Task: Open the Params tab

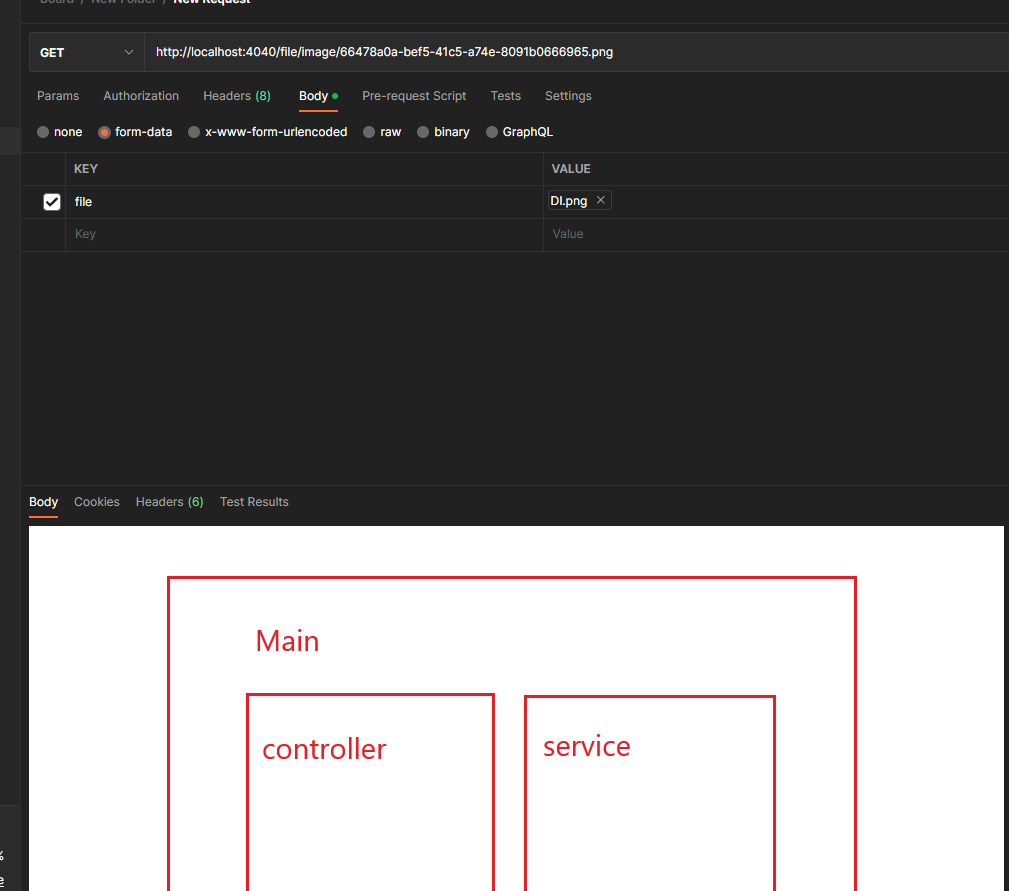Action: tap(58, 96)
